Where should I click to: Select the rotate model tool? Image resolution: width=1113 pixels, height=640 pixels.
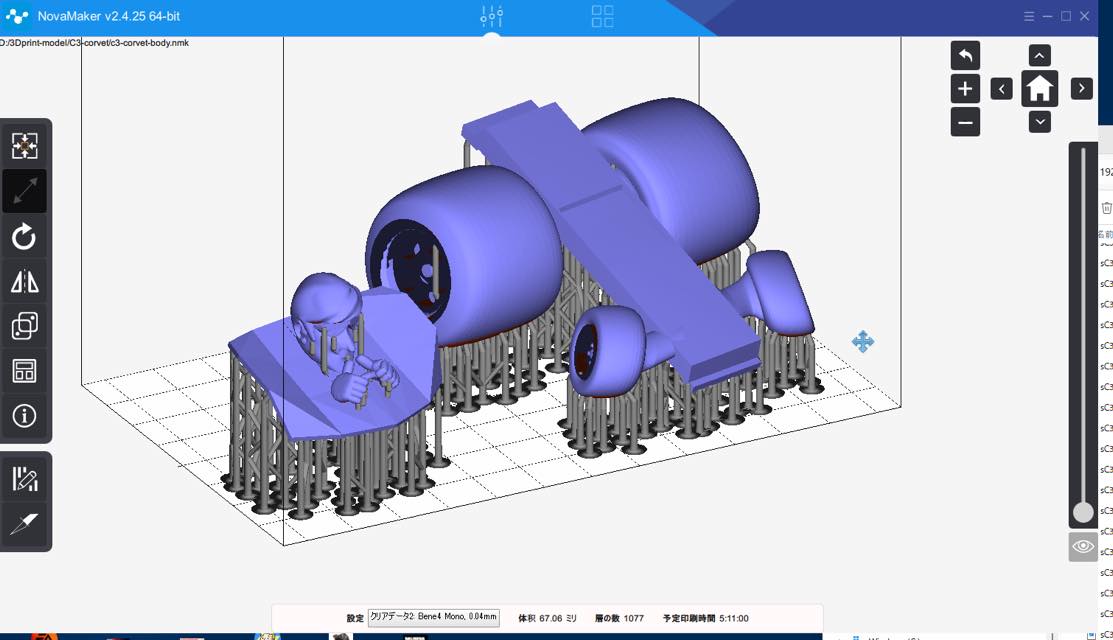(24, 237)
